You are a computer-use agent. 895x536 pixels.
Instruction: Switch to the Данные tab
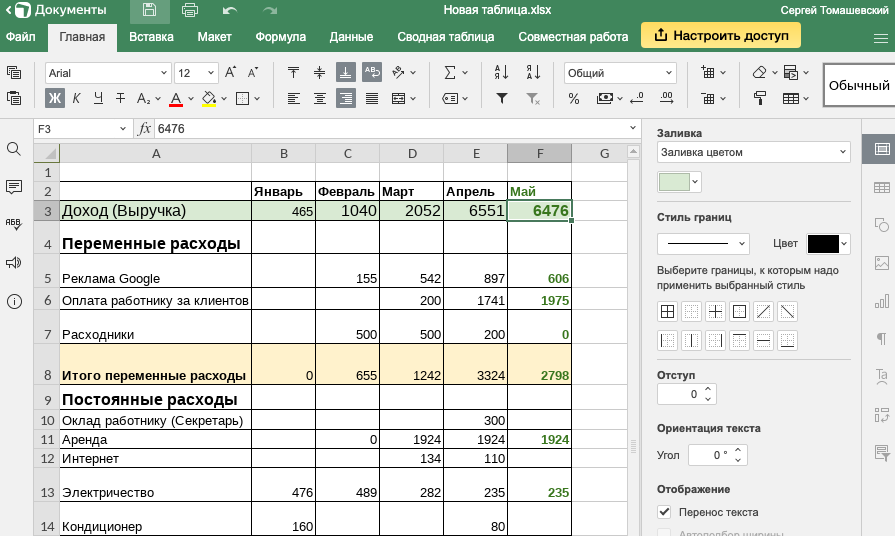[351, 37]
